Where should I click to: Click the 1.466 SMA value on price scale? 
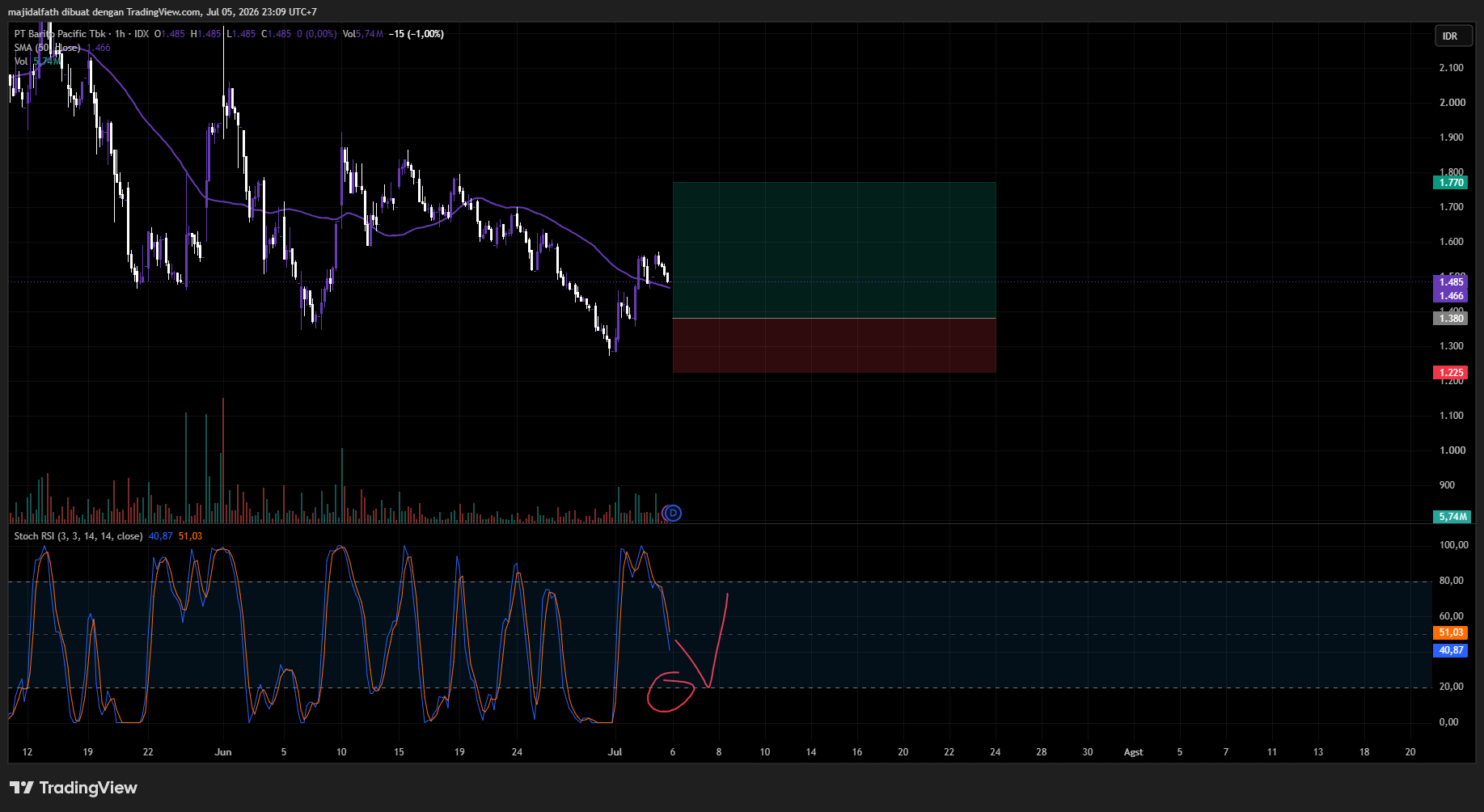pyautogui.click(x=1451, y=296)
